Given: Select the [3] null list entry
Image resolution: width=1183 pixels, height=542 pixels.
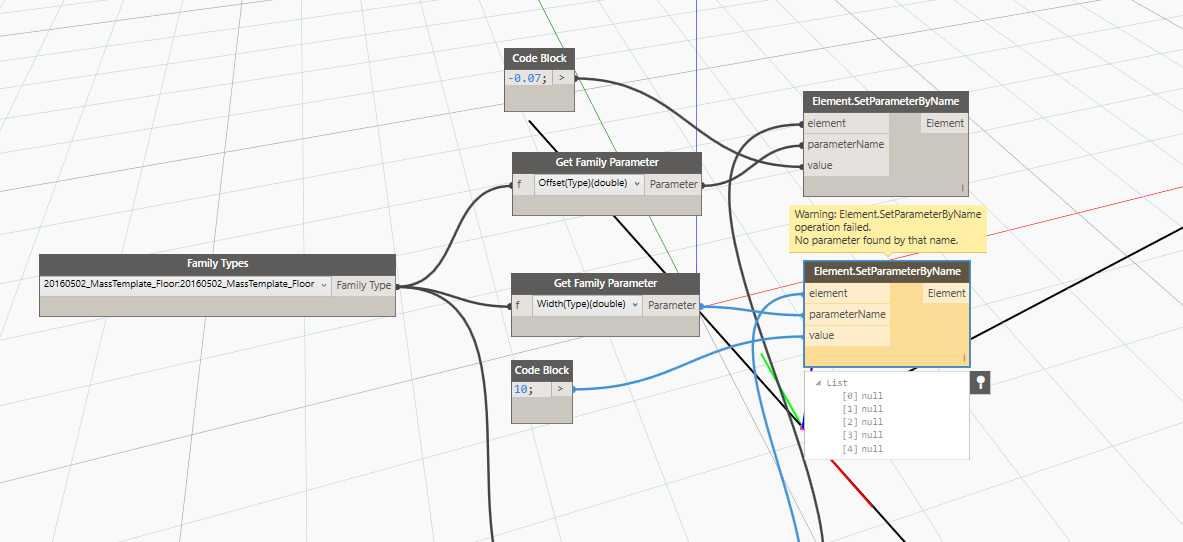Looking at the screenshot, I should 862,435.
